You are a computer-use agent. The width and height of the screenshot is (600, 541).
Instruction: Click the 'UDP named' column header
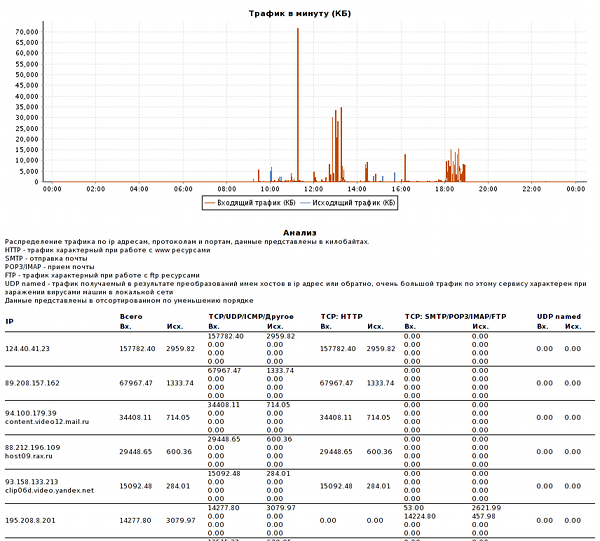point(559,316)
